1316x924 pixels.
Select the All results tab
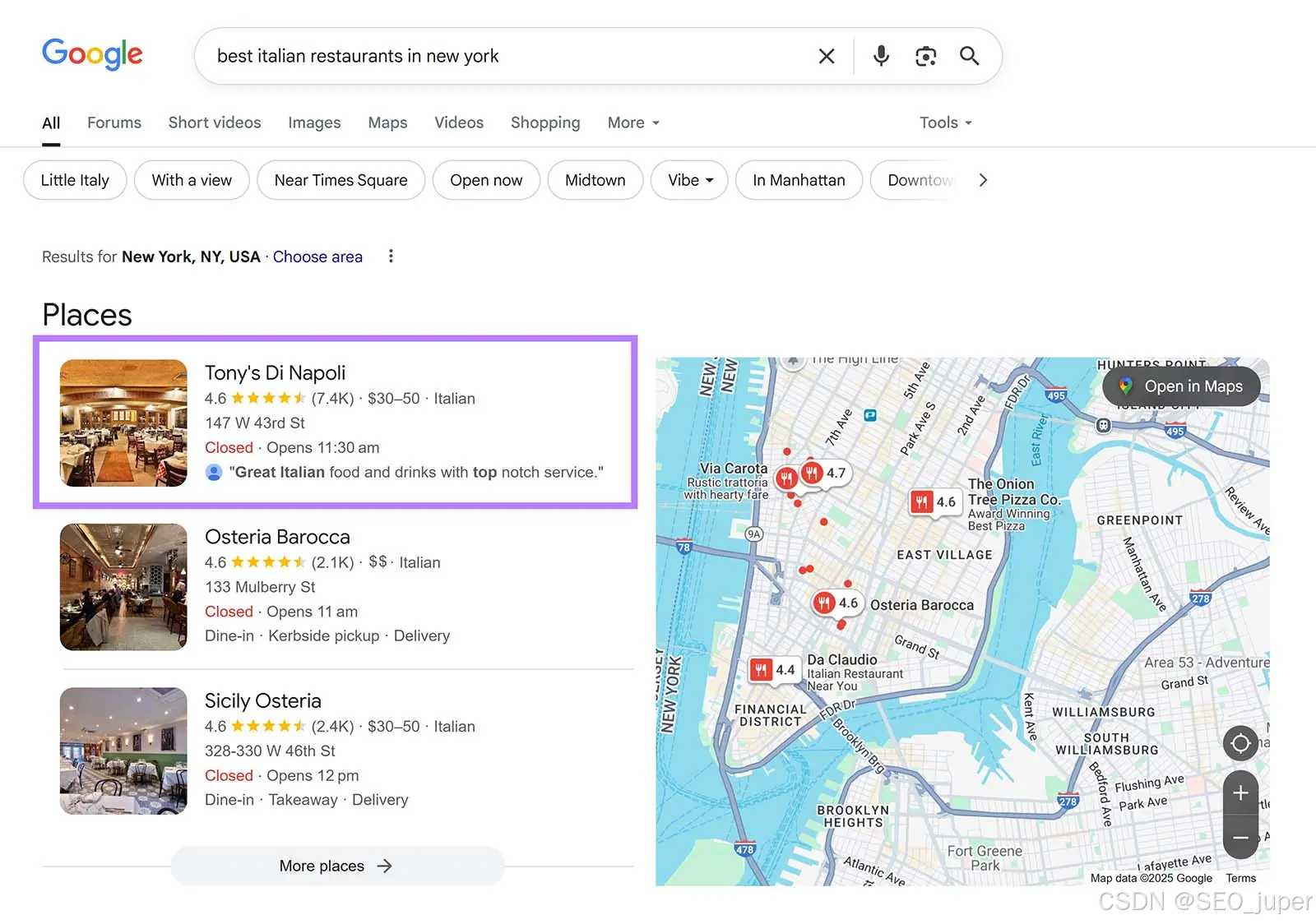[x=51, y=122]
